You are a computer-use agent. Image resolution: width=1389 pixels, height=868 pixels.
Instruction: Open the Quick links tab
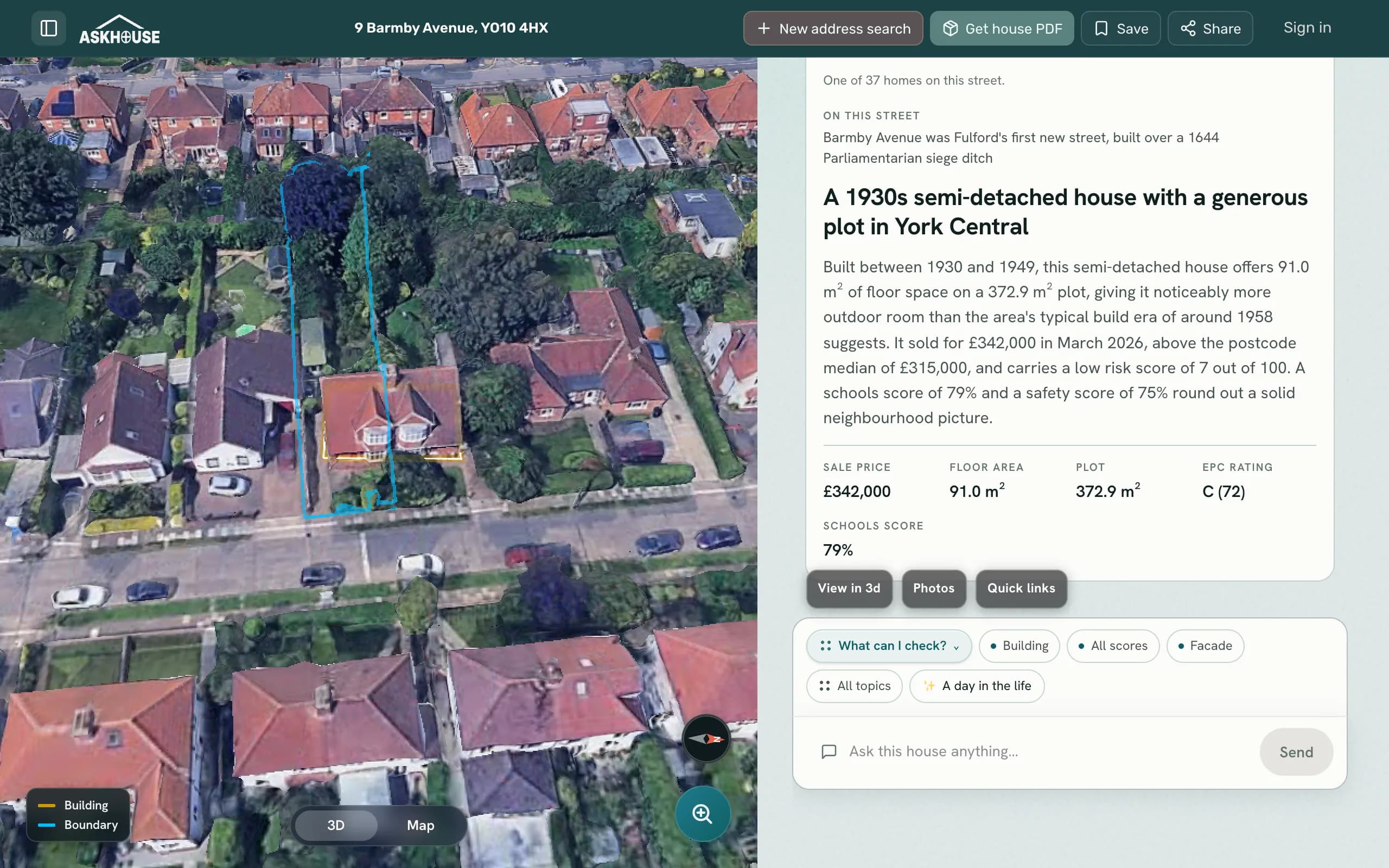point(1021,589)
